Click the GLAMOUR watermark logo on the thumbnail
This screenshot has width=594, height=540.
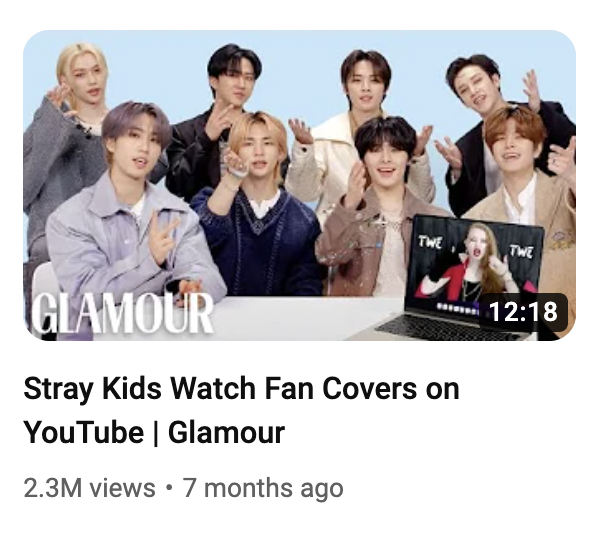pyautogui.click(x=122, y=314)
